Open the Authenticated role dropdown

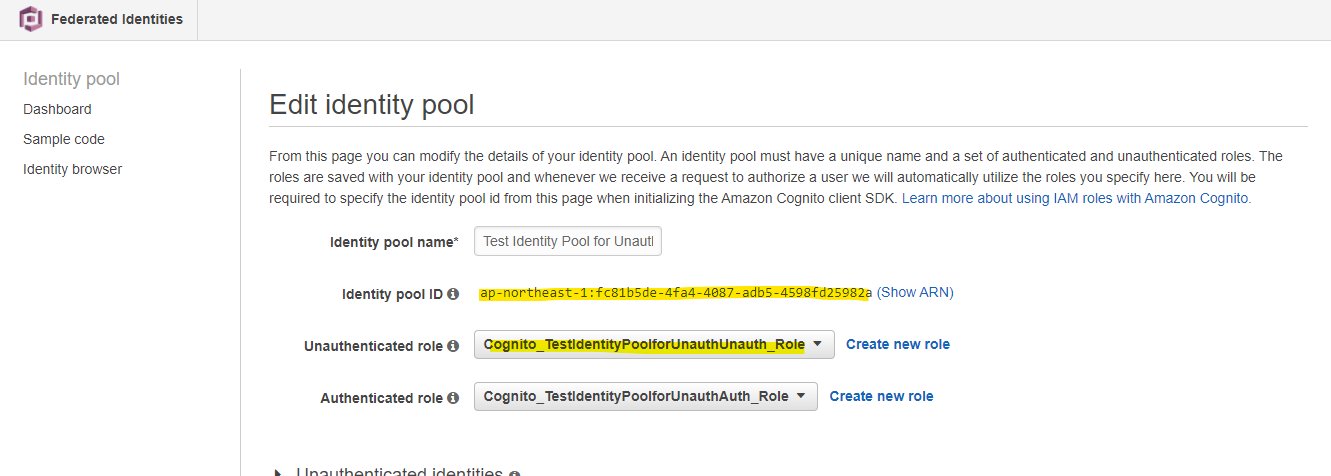coord(646,396)
